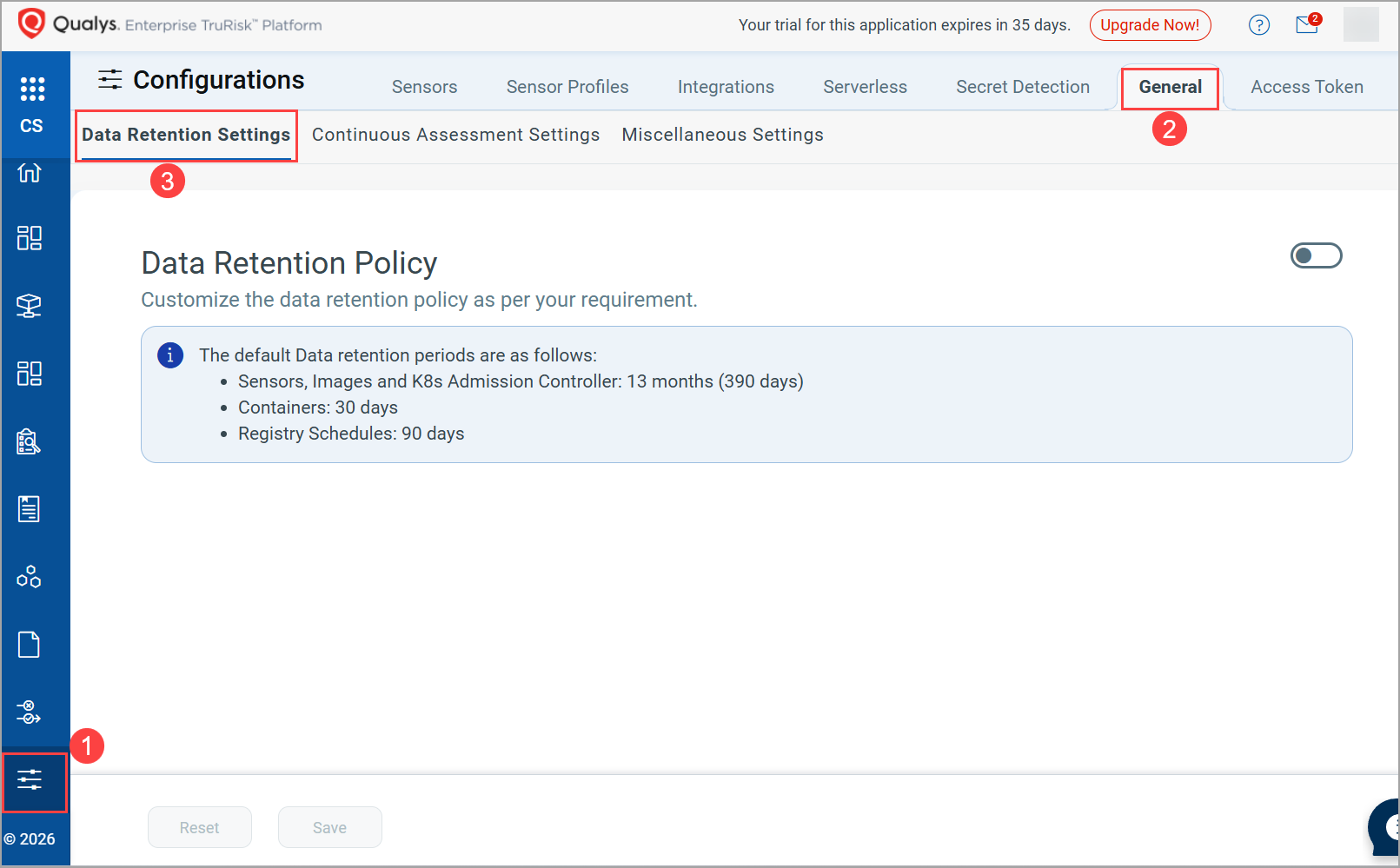The height and width of the screenshot is (868, 1400).
Task: Open Miscellaneous Settings
Action: click(722, 134)
